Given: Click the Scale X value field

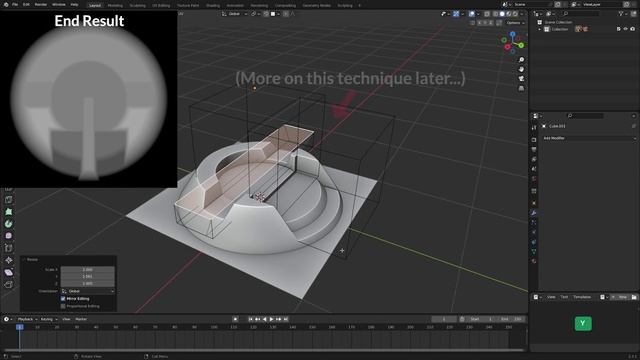Looking at the screenshot, I should click(x=87, y=269).
